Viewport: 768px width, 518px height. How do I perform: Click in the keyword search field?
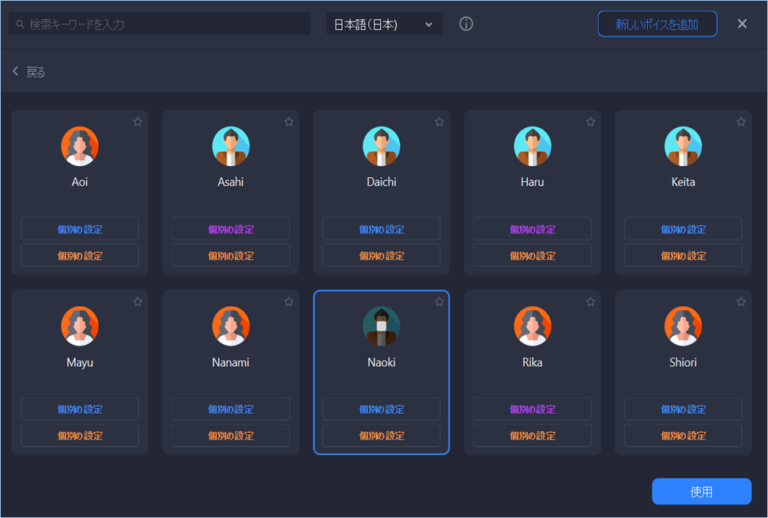point(160,24)
